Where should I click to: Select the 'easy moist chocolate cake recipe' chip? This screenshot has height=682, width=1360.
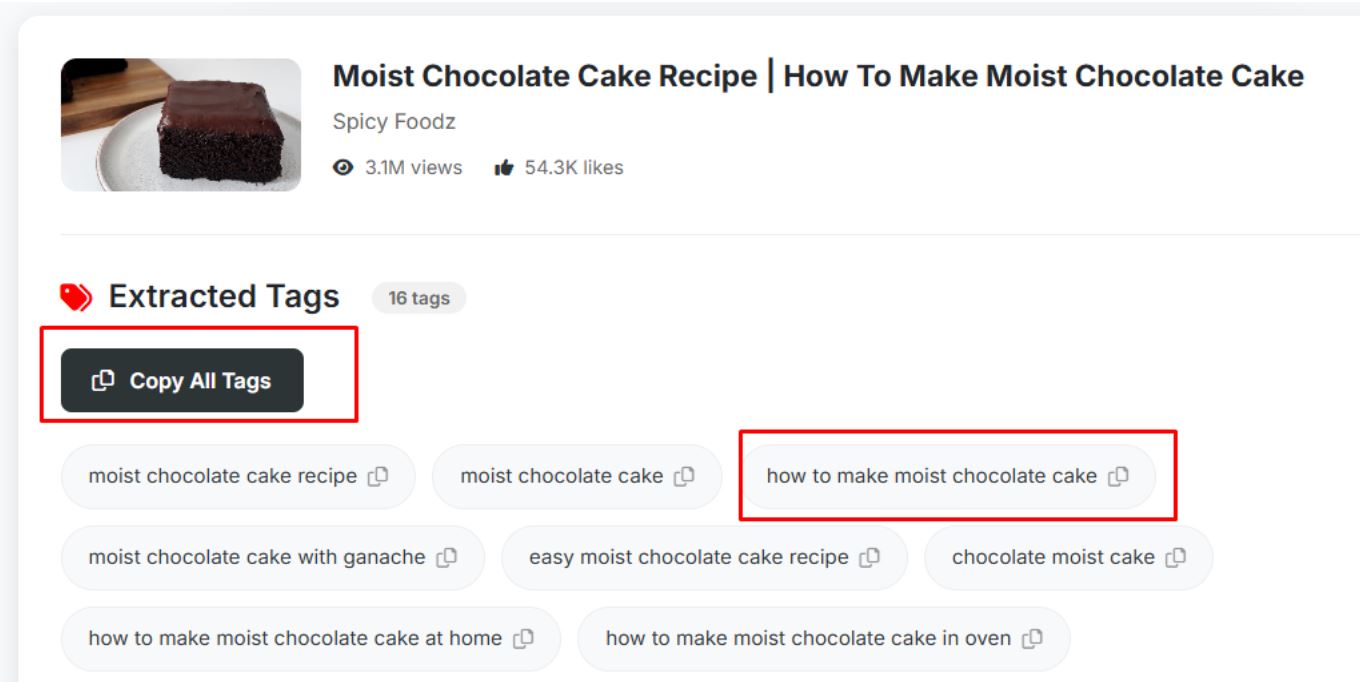pos(704,558)
